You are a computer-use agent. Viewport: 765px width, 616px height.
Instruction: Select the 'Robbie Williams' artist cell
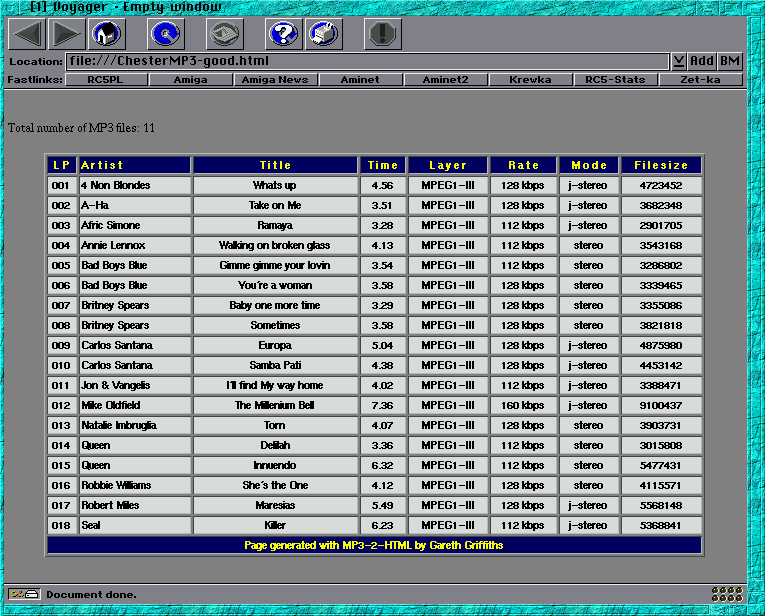135,485
